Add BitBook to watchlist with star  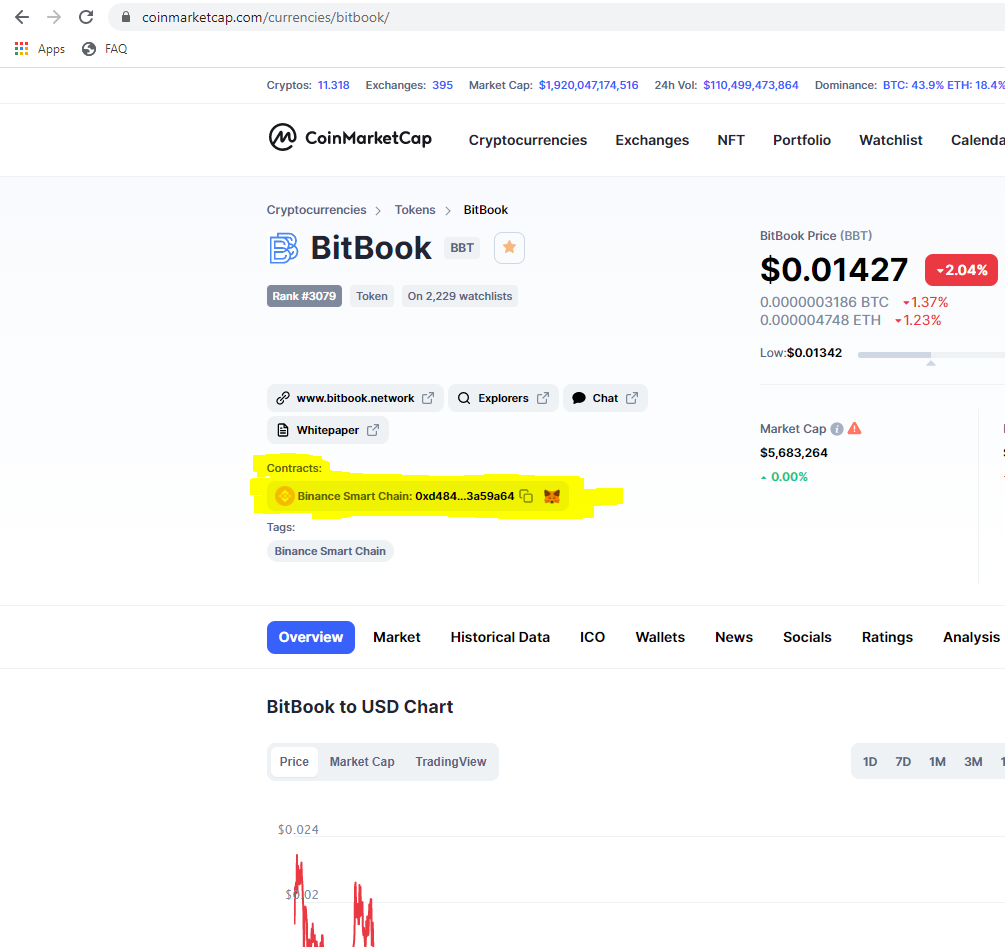[x=510, y=247]
